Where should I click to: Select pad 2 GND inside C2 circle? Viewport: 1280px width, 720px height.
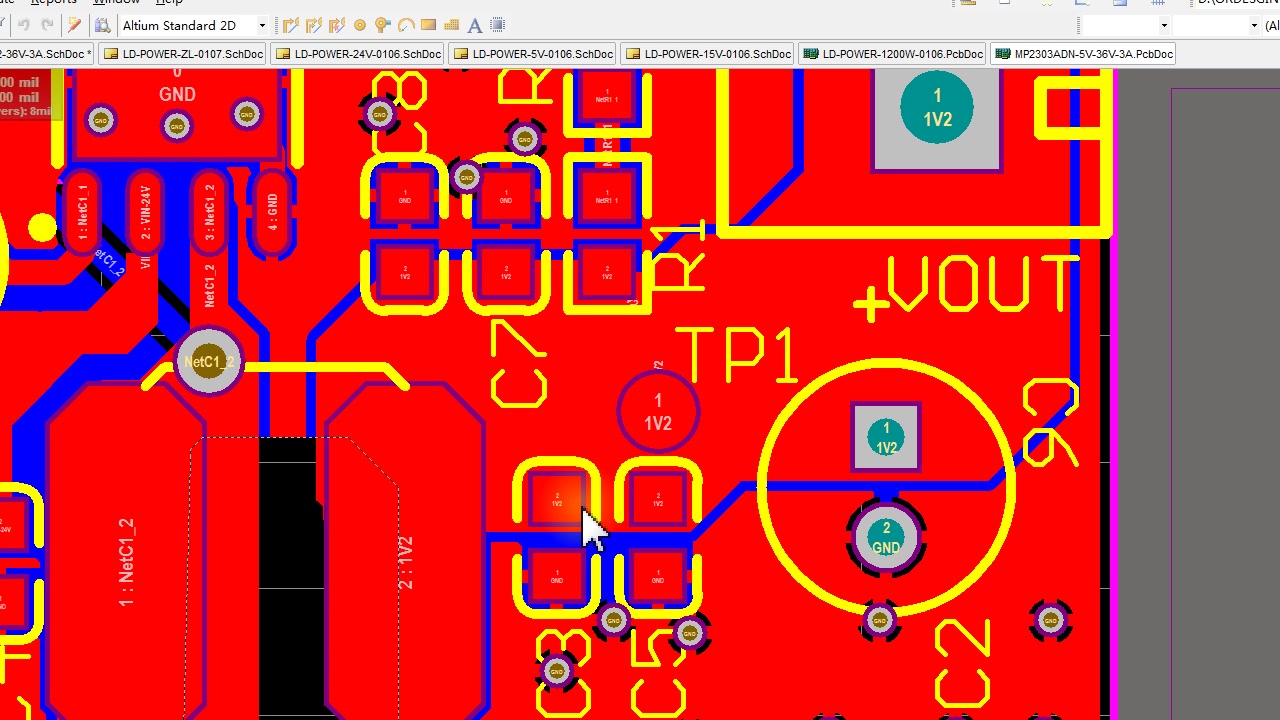pos(886,538)
